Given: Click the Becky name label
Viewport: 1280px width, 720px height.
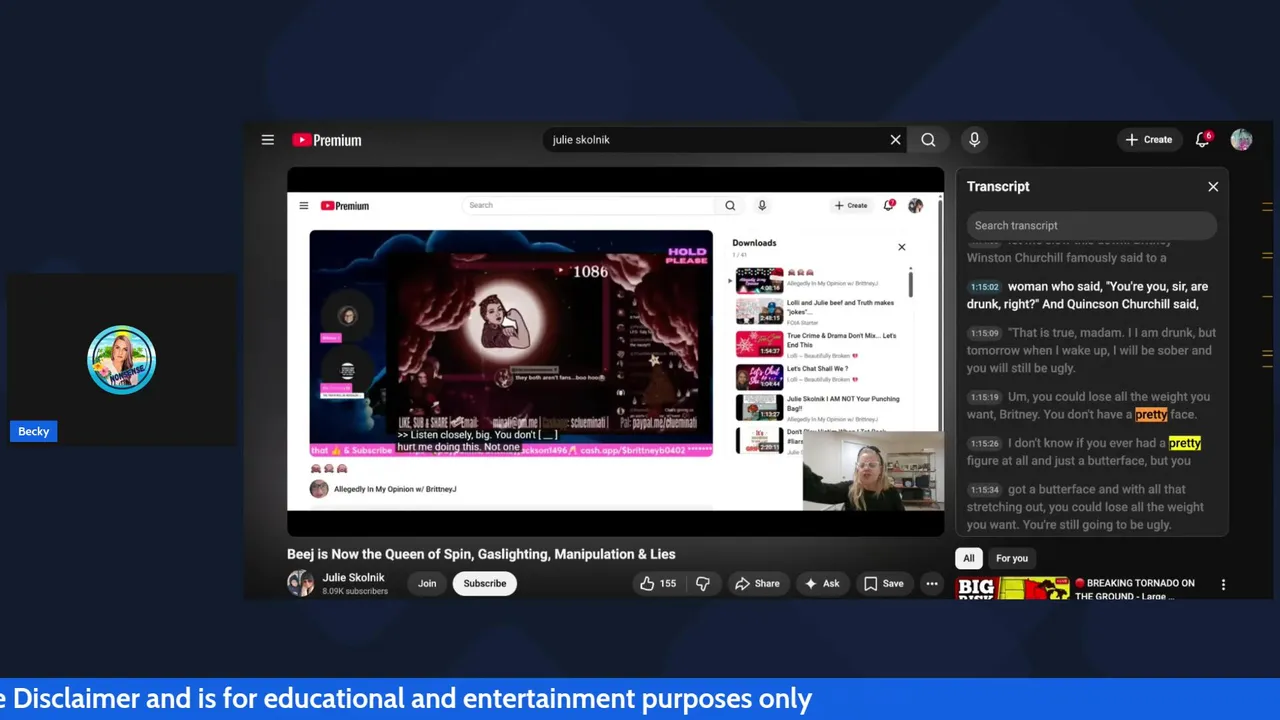Looking at the screenshot, I should pyautogui.click(x=33, y=431).
